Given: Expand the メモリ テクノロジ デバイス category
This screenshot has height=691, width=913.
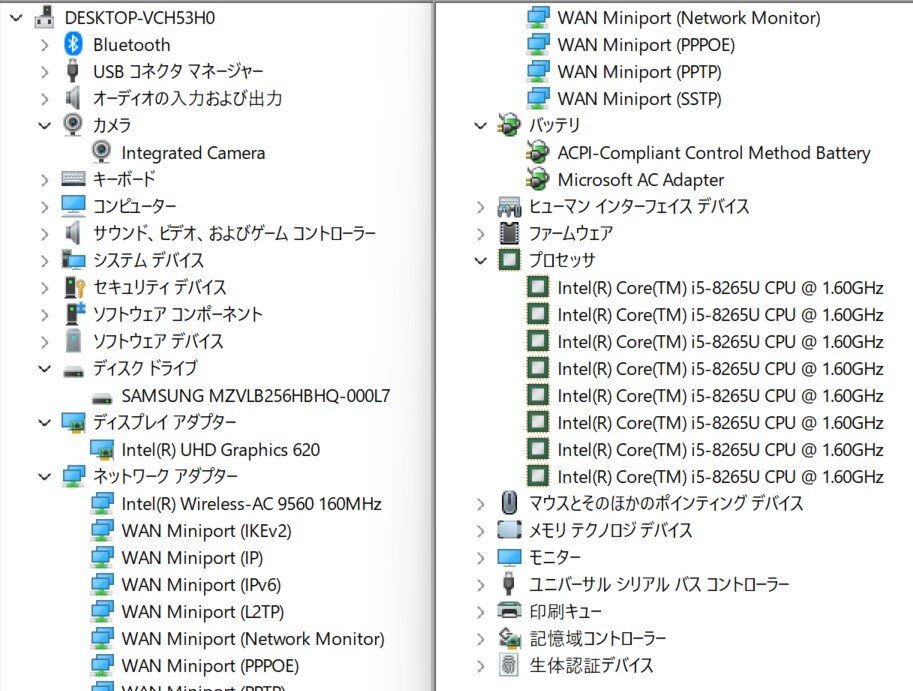Looking at the screenshot, I should pos(480,530).
